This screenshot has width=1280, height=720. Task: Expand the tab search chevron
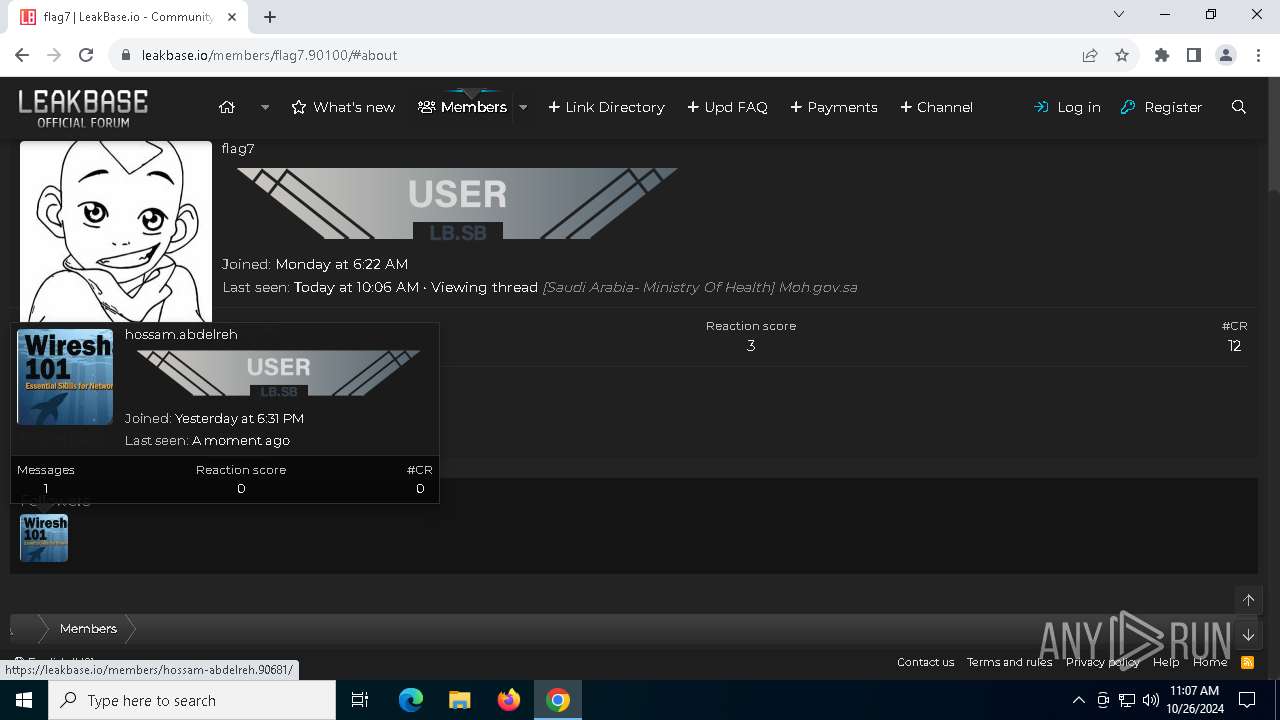[x=1119, y=14]
